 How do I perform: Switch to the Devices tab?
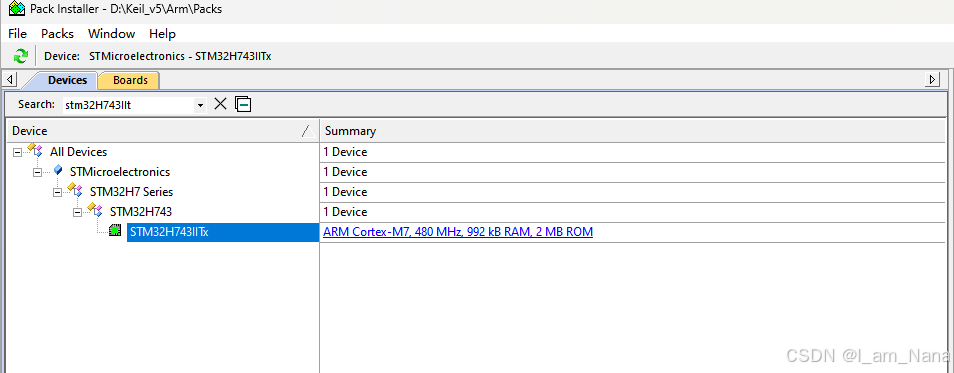[x=67, y=80]
